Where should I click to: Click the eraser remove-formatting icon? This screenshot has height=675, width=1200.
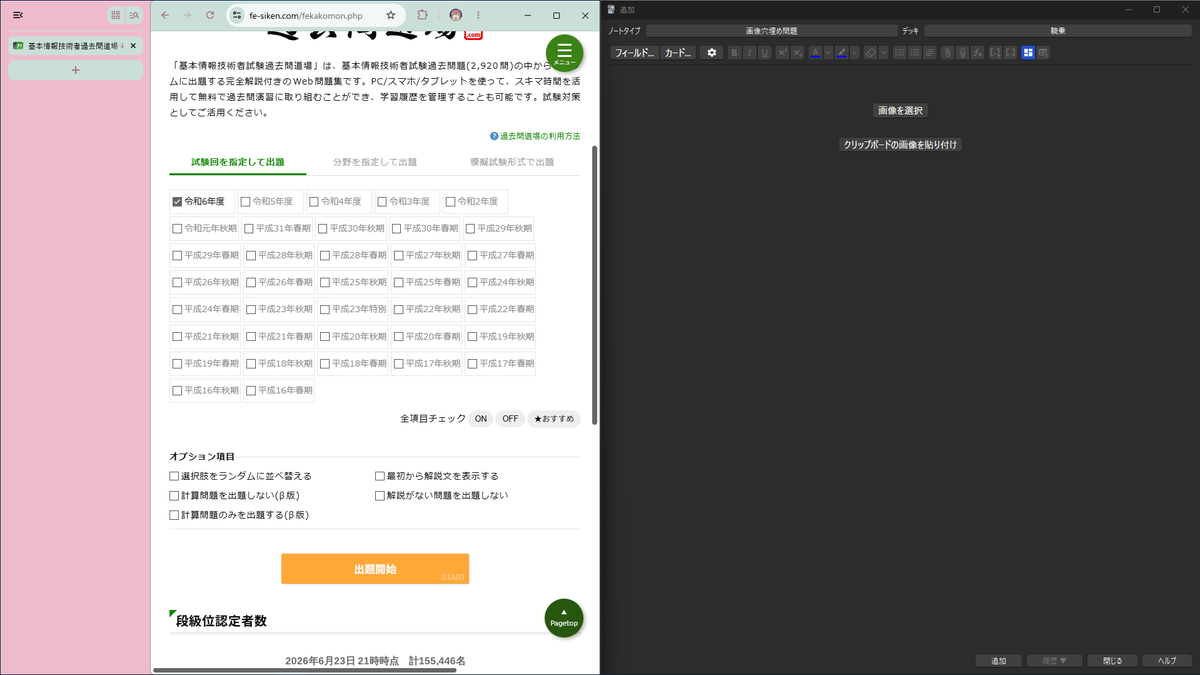(870, 53)
